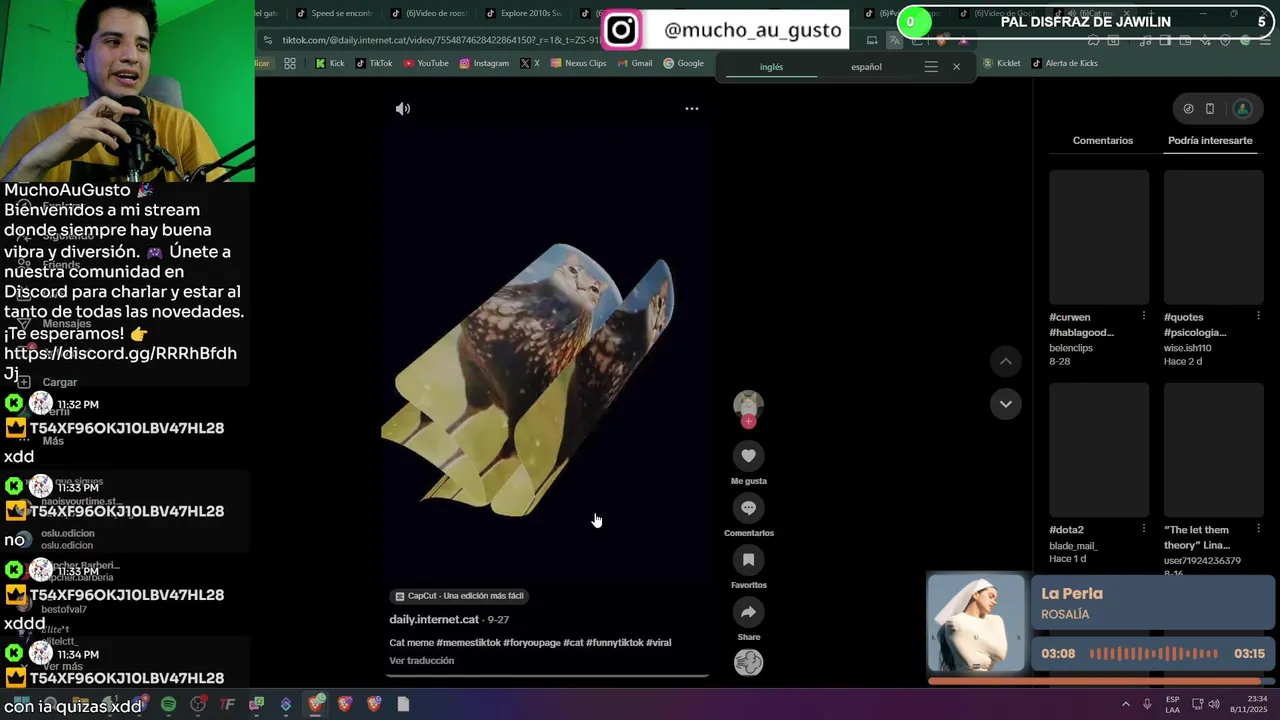Click the phone app icon in top pill
This screenshot has width=1280, height=720.
1209,109
